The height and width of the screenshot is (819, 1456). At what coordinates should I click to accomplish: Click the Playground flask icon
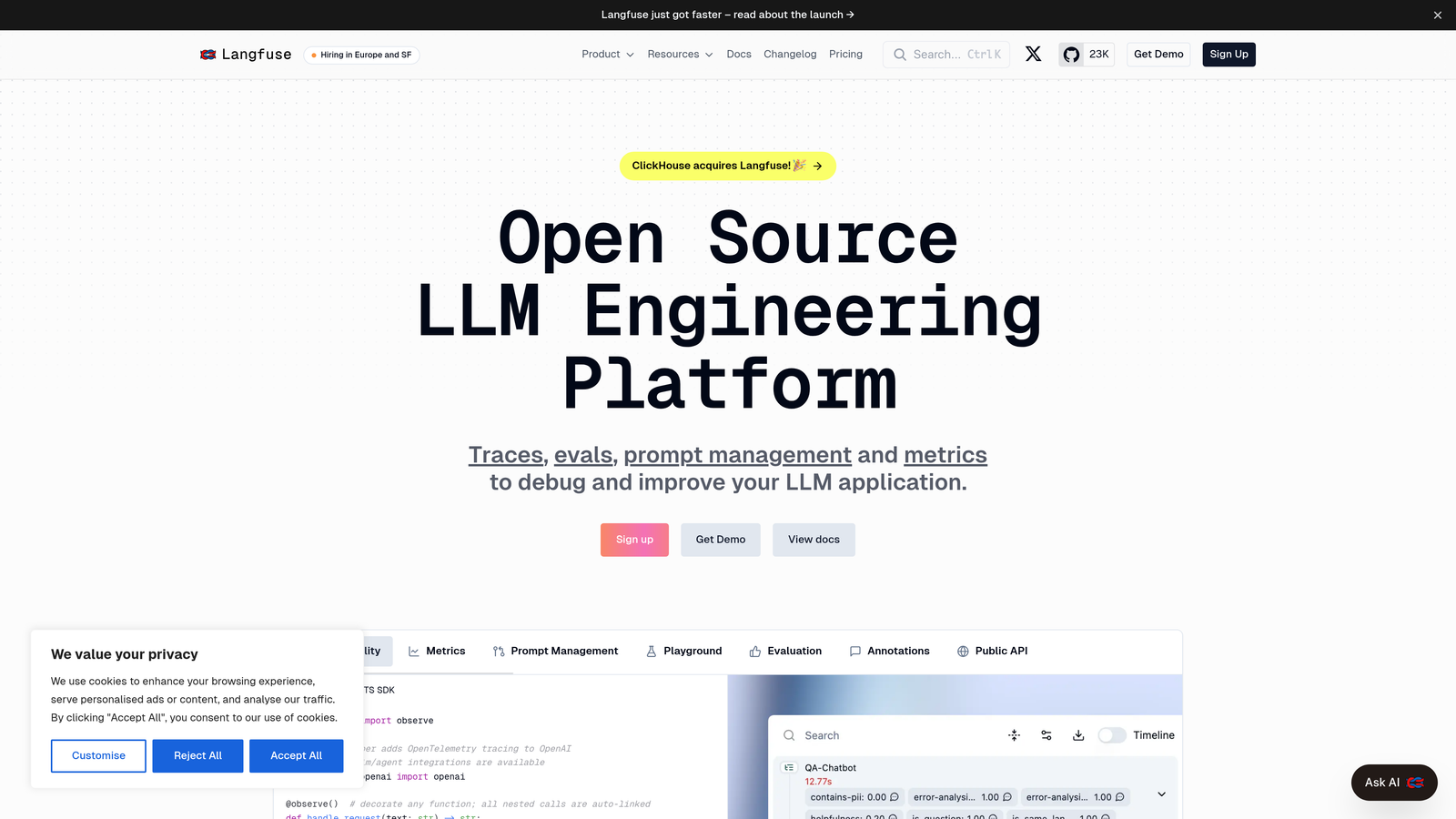[x=652, y=651]
